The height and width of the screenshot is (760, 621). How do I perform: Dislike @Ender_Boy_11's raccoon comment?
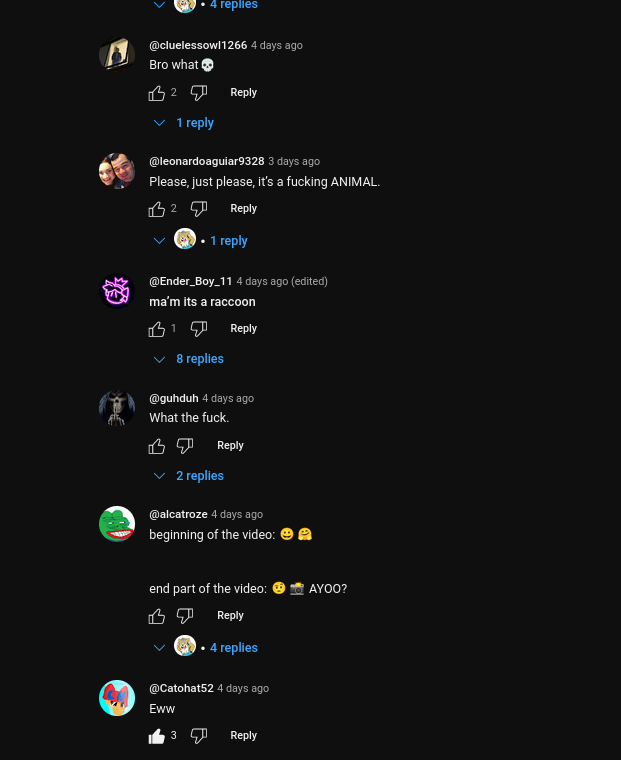[199, 329]
